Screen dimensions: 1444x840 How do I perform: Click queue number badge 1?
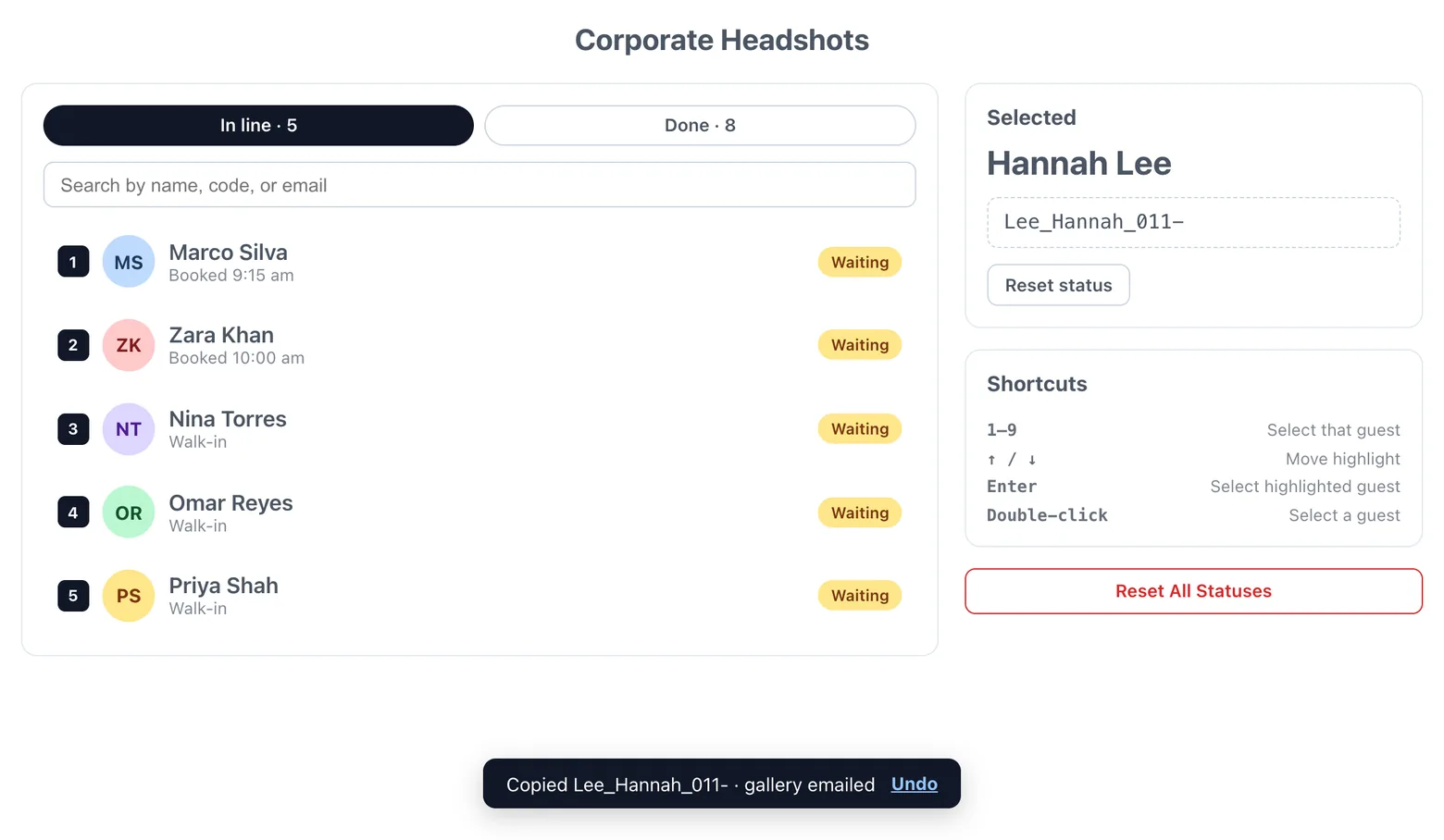tap(73, 262)
